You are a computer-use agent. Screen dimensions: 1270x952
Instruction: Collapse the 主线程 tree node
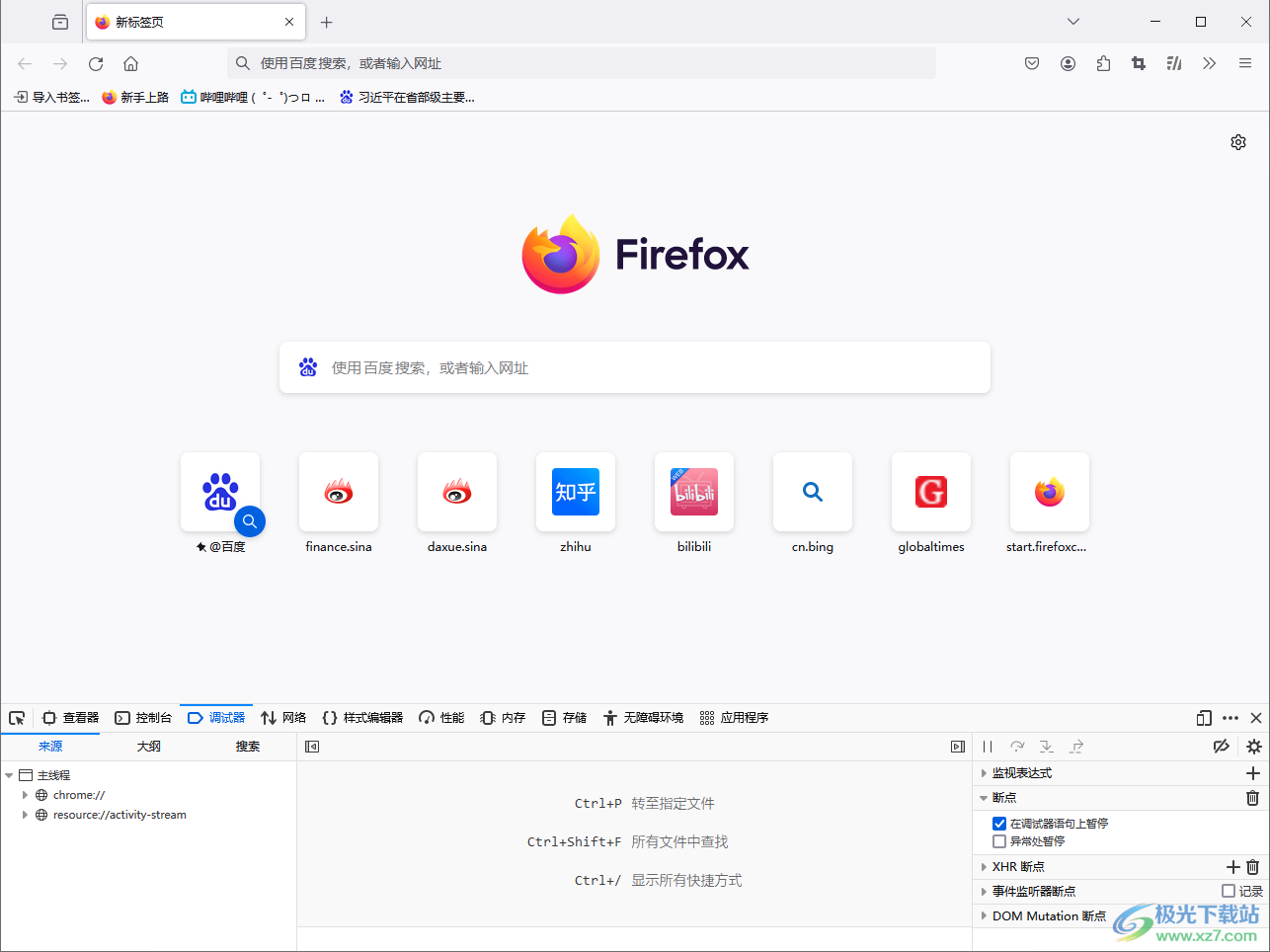pyautogui.click(x=9, y=775)
